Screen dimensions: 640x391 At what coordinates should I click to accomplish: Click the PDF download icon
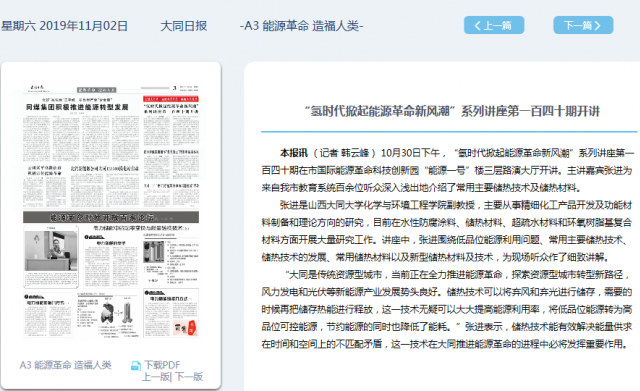(x=136, y=366)
